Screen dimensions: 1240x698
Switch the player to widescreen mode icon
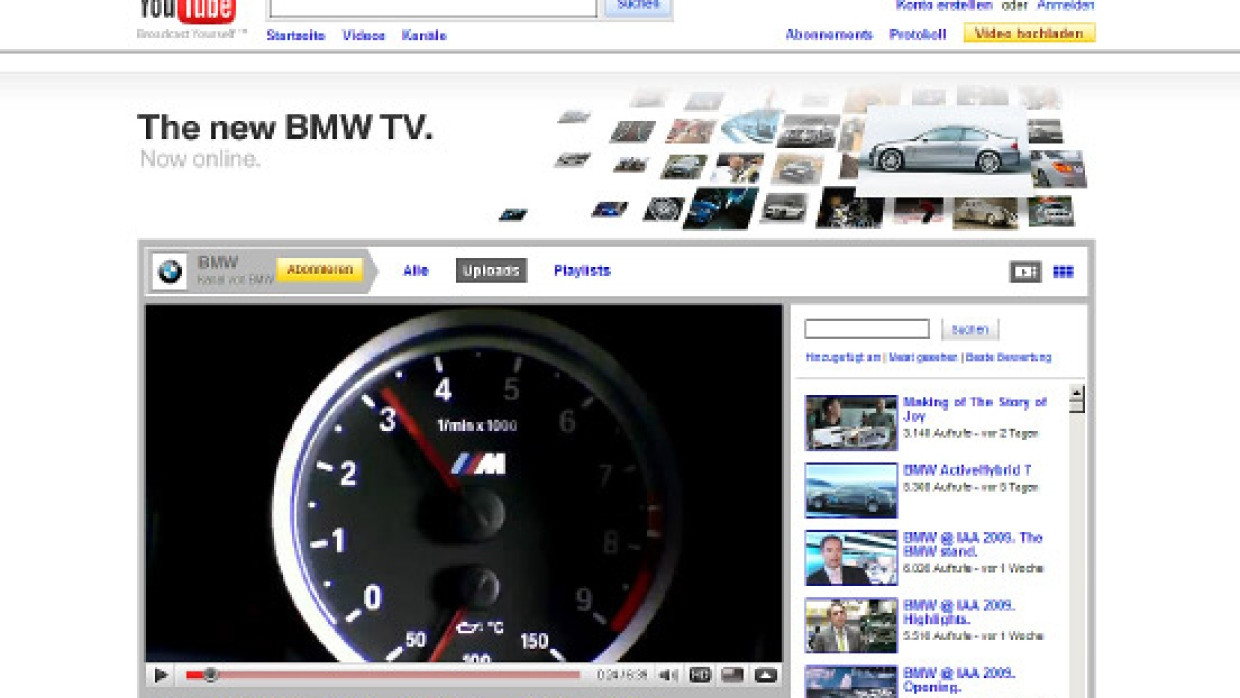pyautogui.click(x=732, y=675)
